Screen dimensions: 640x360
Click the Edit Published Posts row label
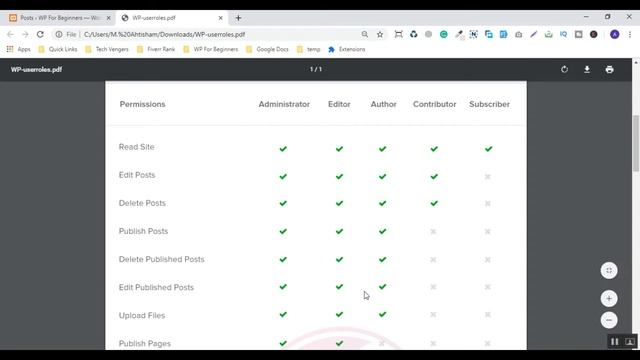[156, 287]
